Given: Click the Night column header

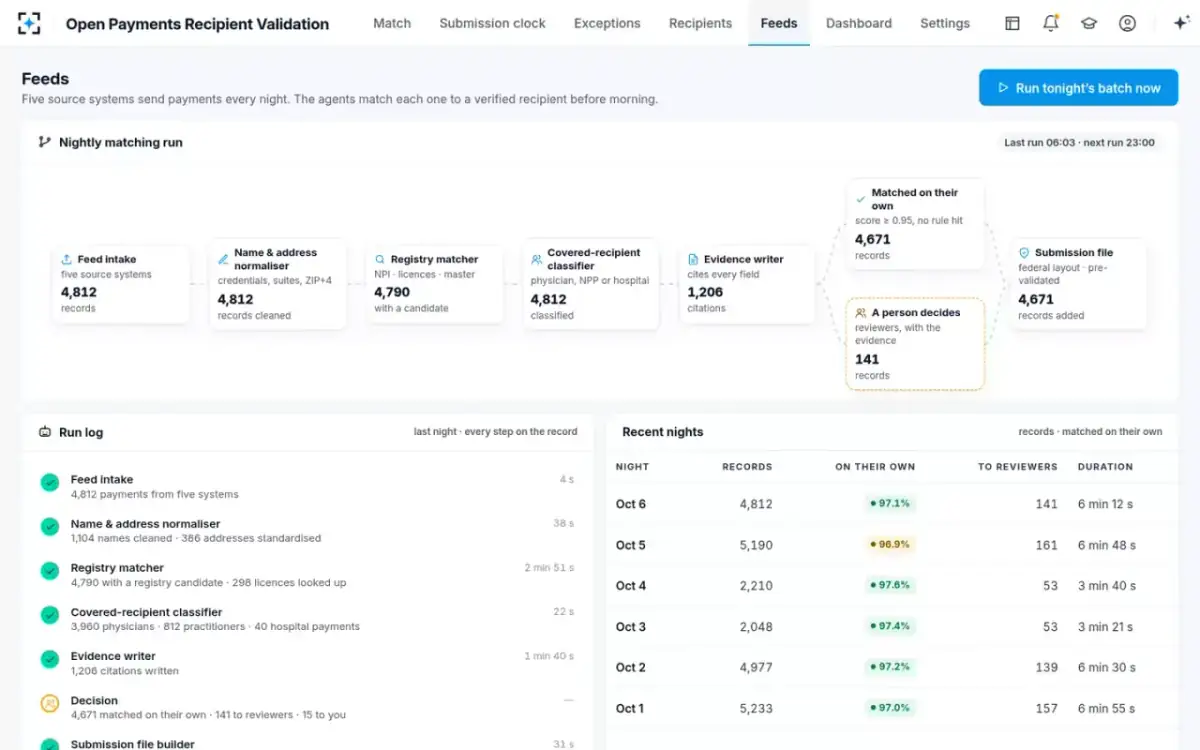Looking at the screenshot, I should click(x=632, y=467).
